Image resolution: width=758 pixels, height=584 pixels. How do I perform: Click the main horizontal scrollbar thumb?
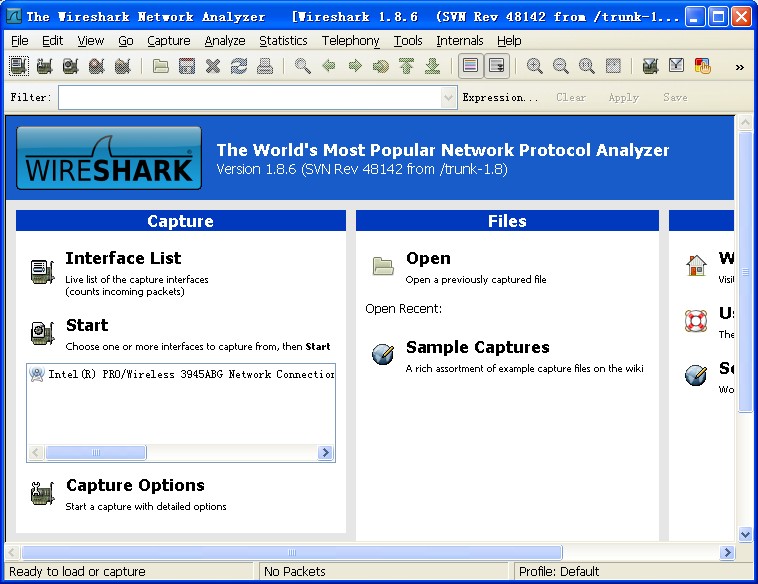coord(292,552)
